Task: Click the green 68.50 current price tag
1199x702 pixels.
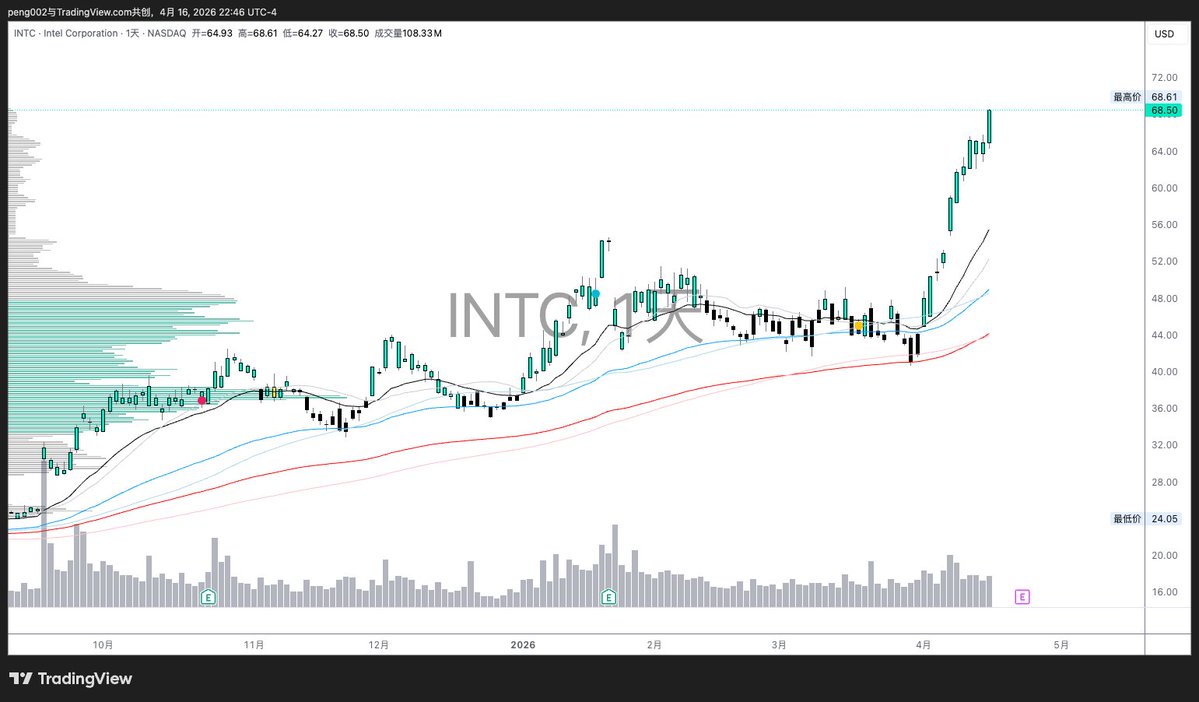Action: tap(1164, 111)
